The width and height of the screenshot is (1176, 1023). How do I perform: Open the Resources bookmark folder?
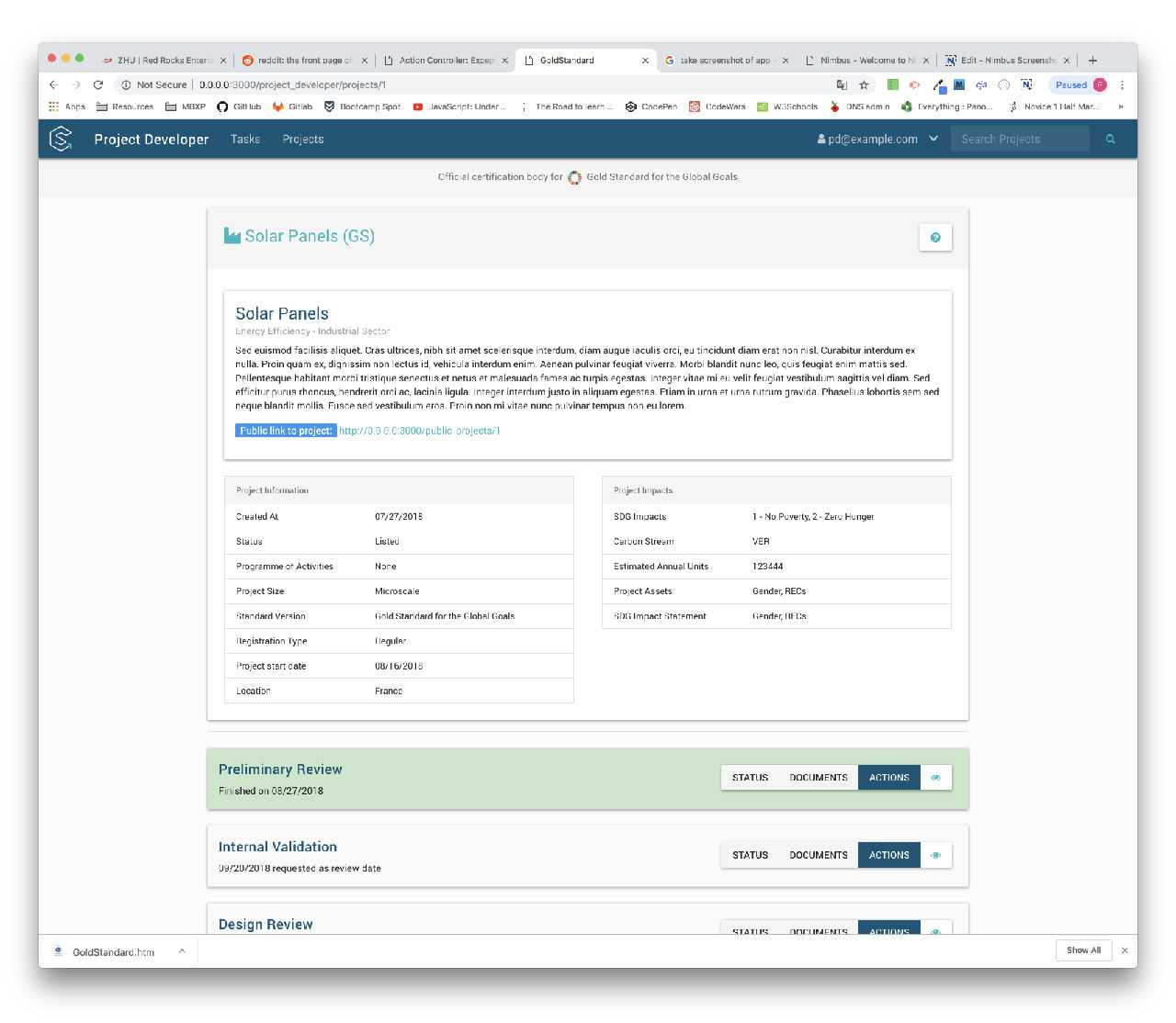125,107
